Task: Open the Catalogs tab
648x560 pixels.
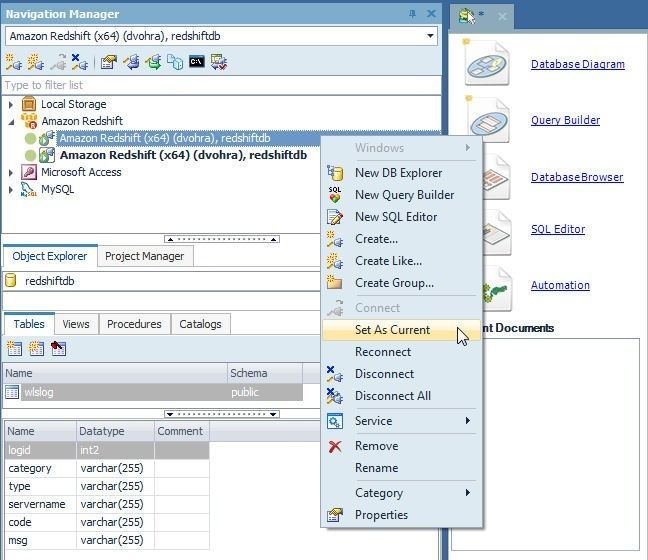Action: [200, 324]
